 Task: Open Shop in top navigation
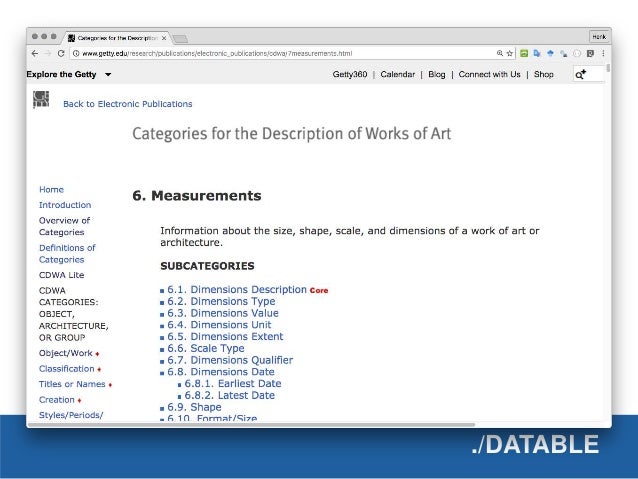(544, 74)
